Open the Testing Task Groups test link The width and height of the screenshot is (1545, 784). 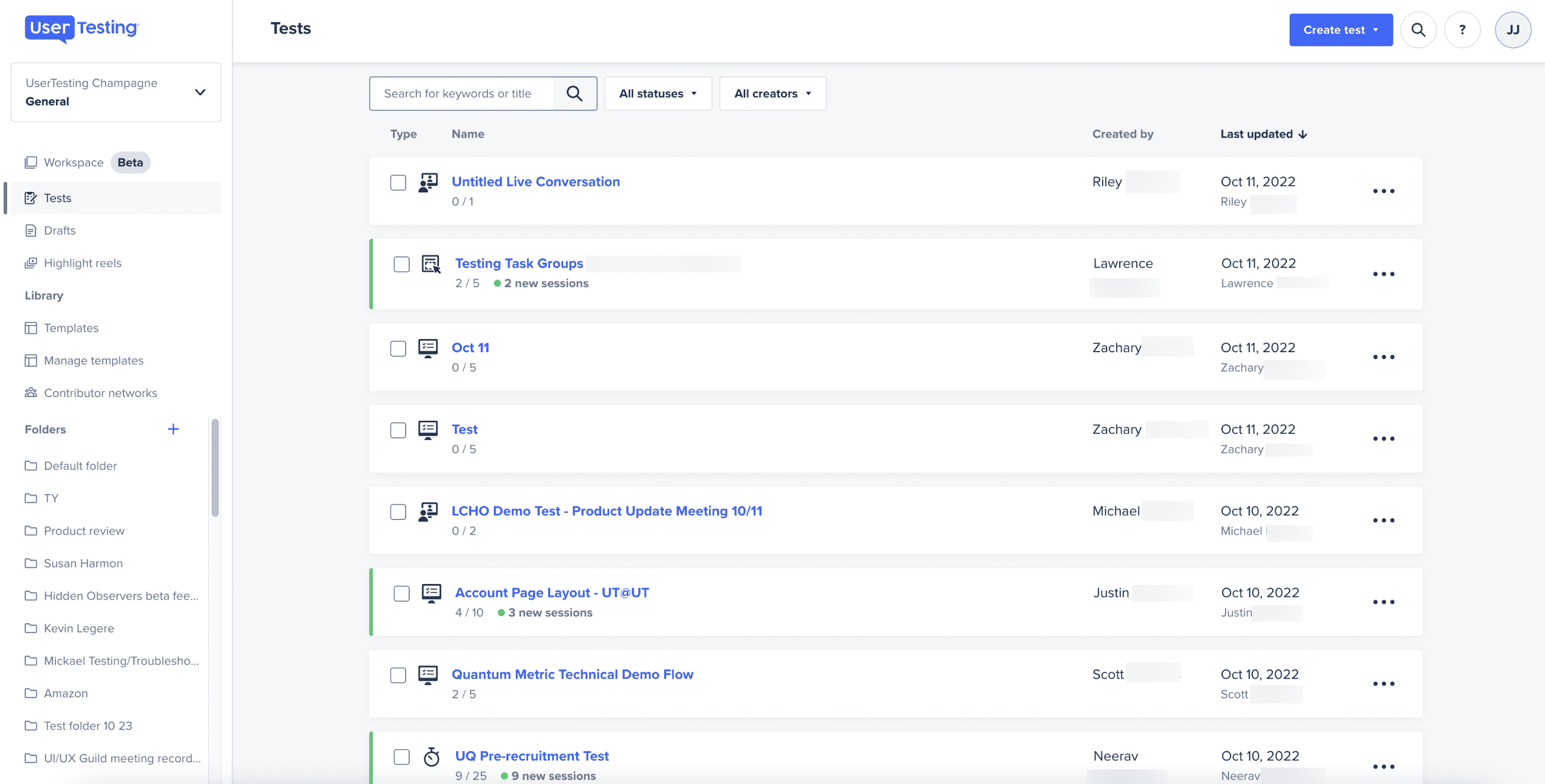519,264
